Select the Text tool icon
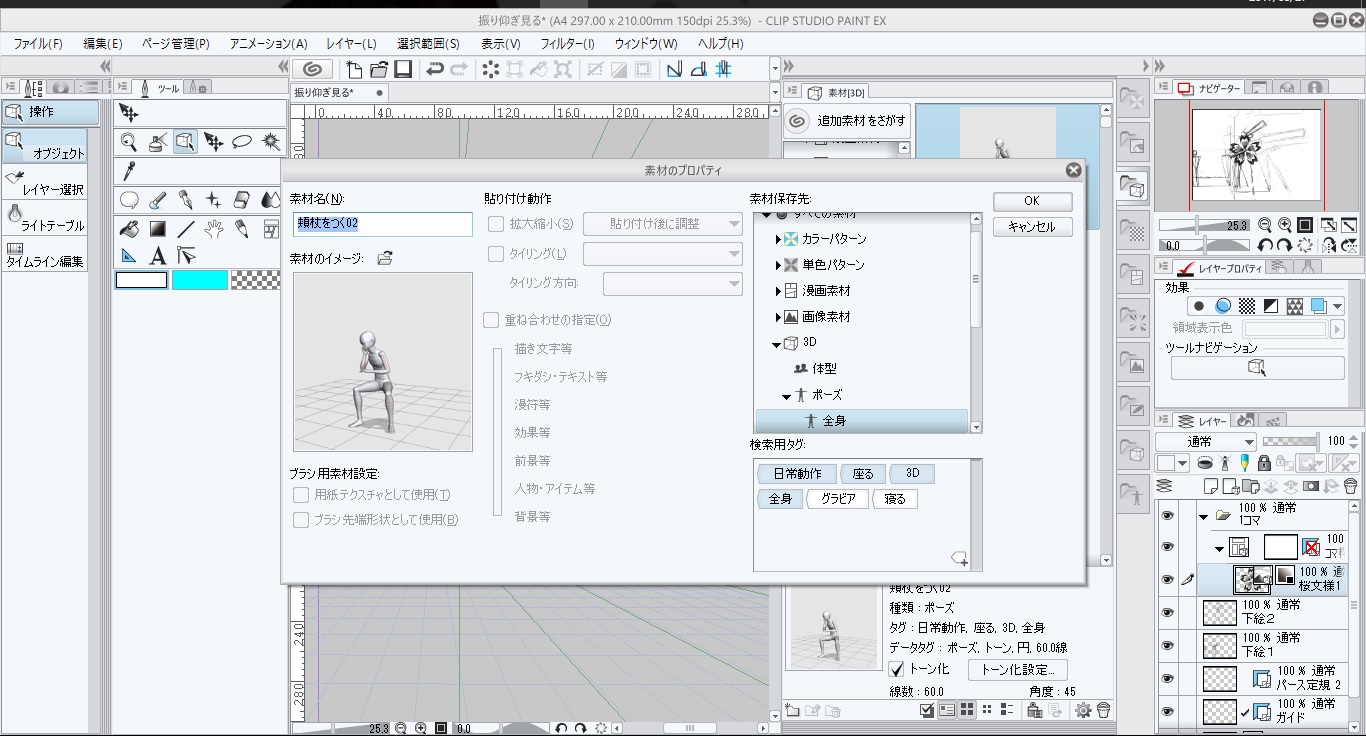 [157, 256]
